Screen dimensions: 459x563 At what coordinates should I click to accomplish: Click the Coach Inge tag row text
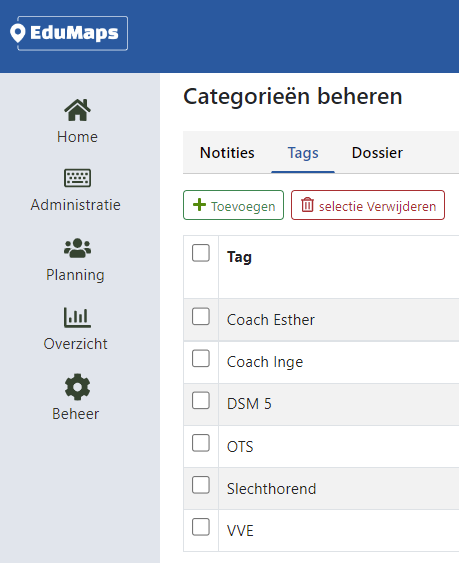[x=265, y=362]
